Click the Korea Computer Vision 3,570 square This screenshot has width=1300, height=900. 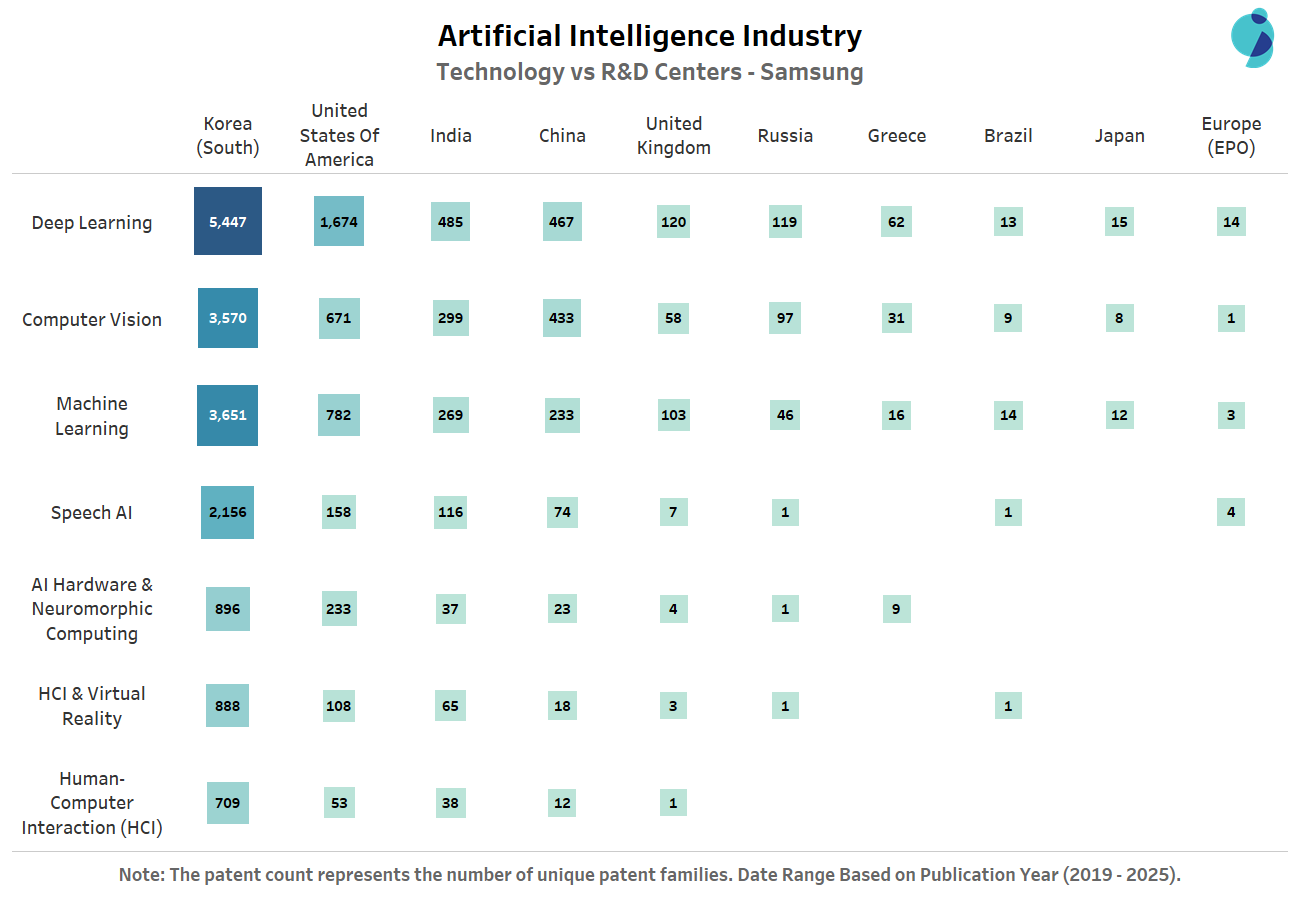coord(228,318)
